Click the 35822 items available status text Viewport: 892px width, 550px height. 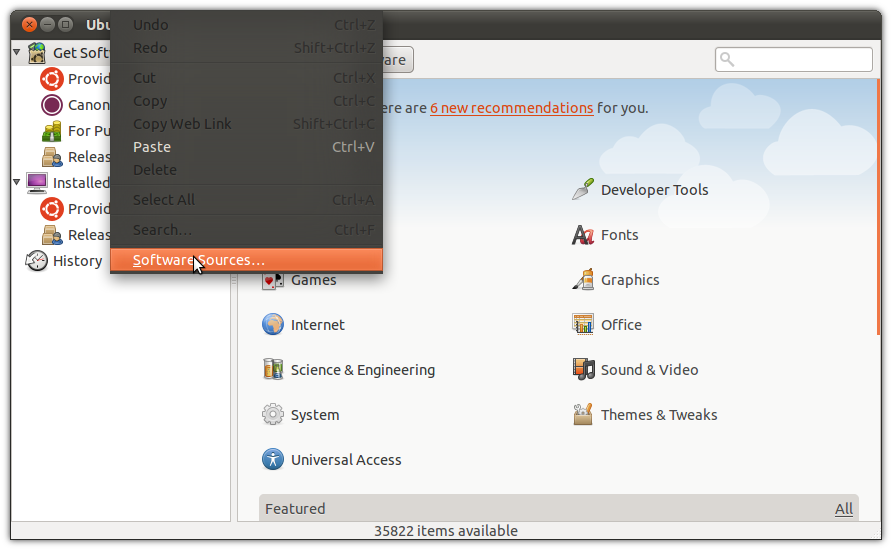point(445,531)
